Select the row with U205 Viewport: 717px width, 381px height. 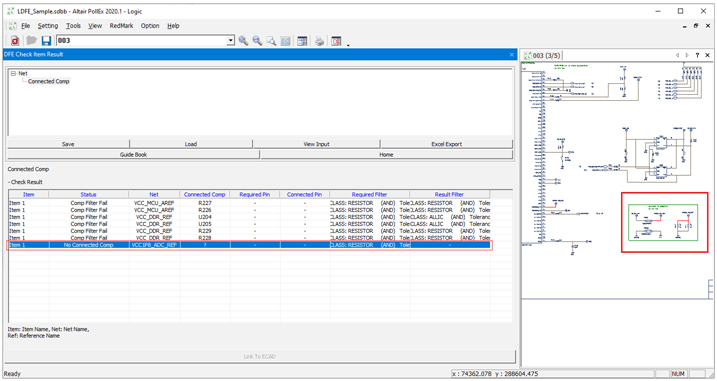[249, 224]
